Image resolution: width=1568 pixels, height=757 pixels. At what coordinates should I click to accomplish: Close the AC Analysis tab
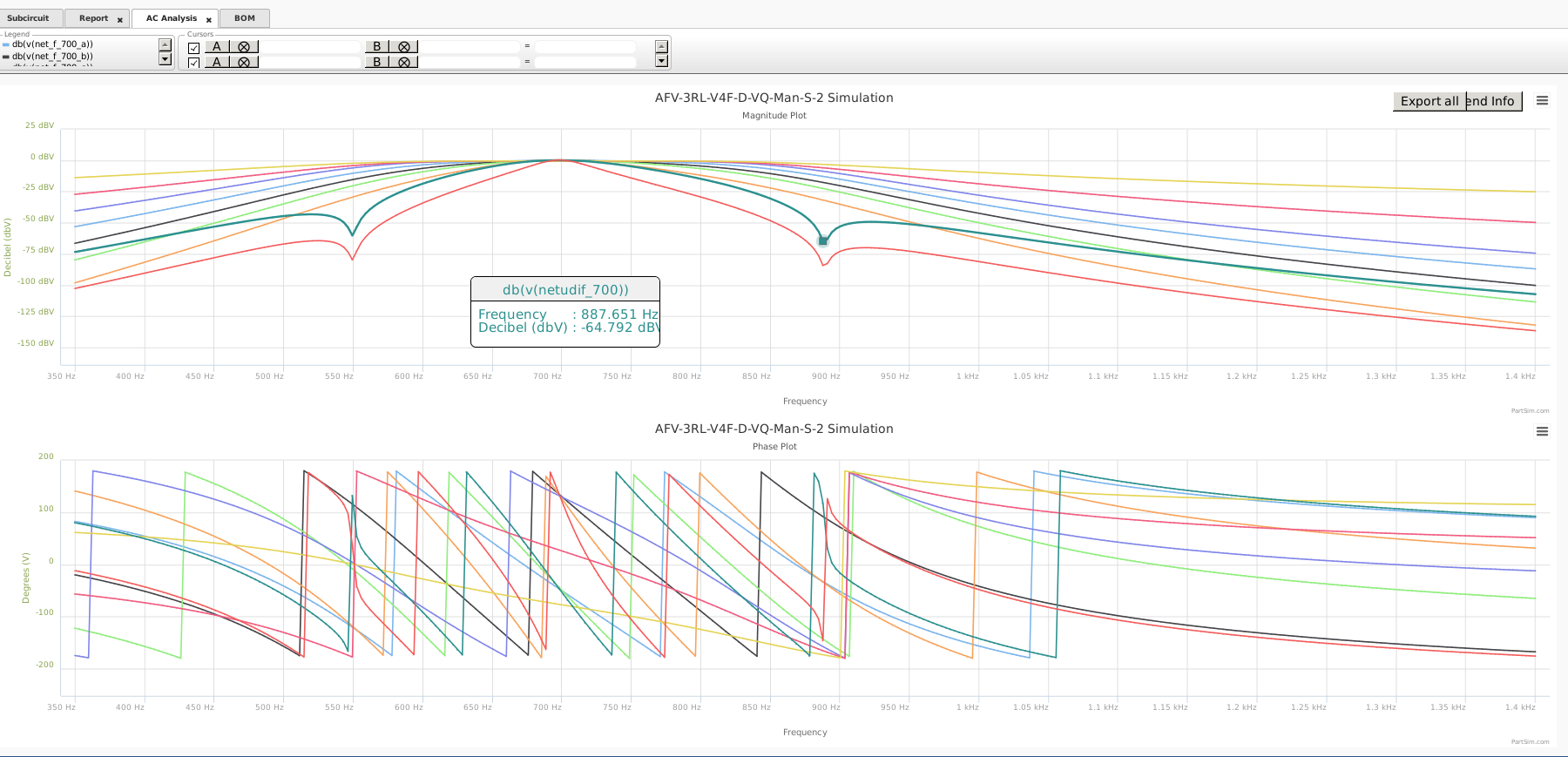[209, 19]
